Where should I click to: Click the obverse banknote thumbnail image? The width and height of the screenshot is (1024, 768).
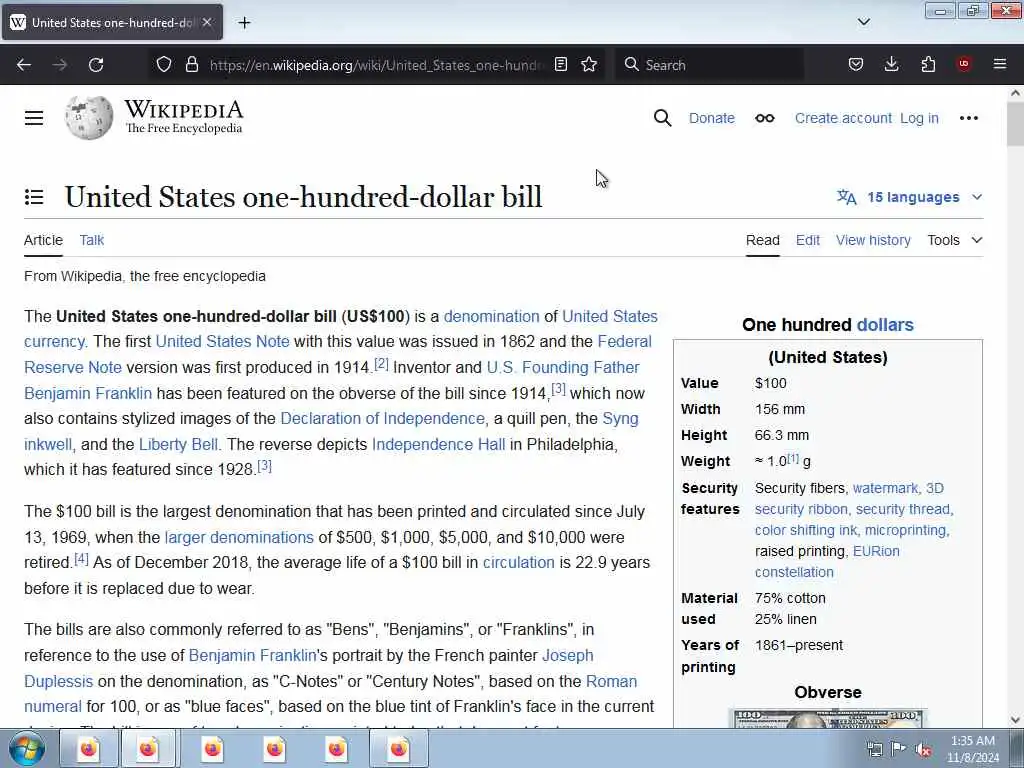pyautogui.click(x=827, y=718)
